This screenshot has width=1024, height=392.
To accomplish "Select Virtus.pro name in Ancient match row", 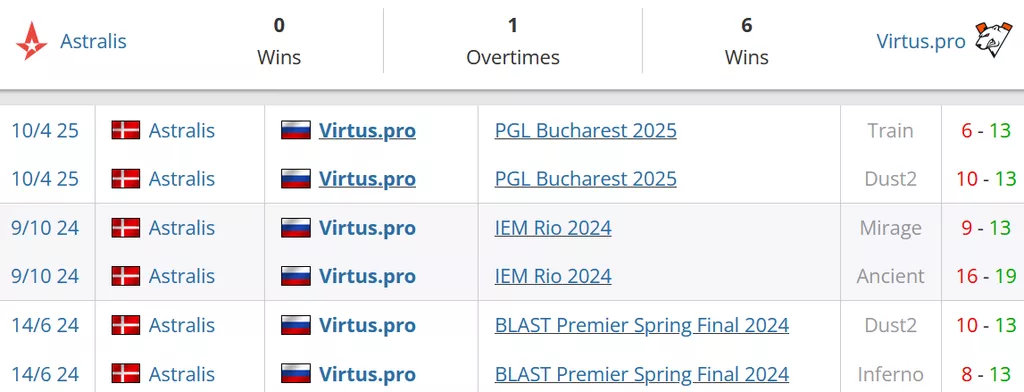I will click(x=367, y=276).
